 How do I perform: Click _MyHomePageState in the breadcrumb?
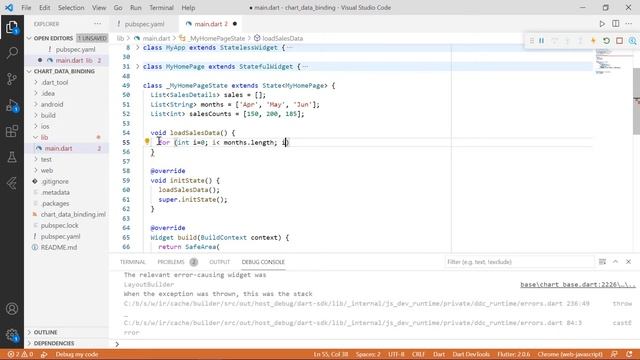click(217, 38)
